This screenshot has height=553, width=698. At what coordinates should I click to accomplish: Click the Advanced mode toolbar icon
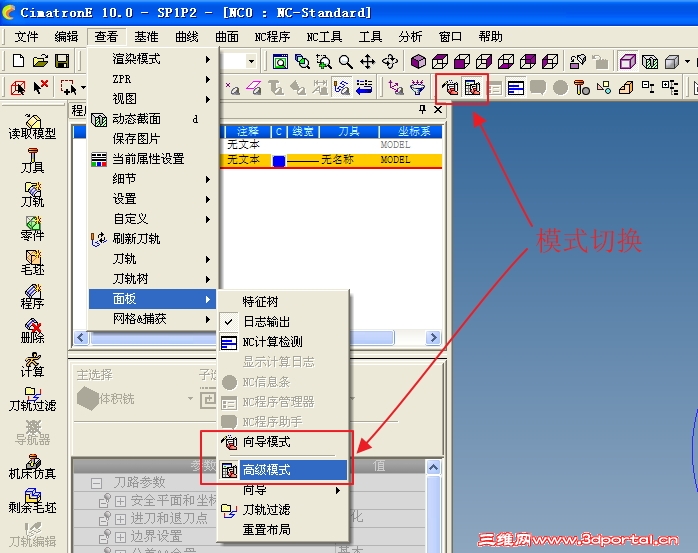click(473, 88)
